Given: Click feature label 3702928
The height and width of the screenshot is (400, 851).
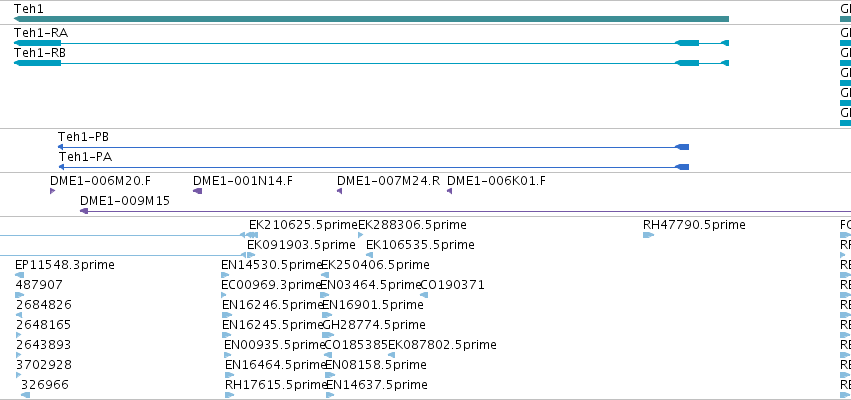Looking at the screenshot, I should pyautogui.click(x=44, y=365).
